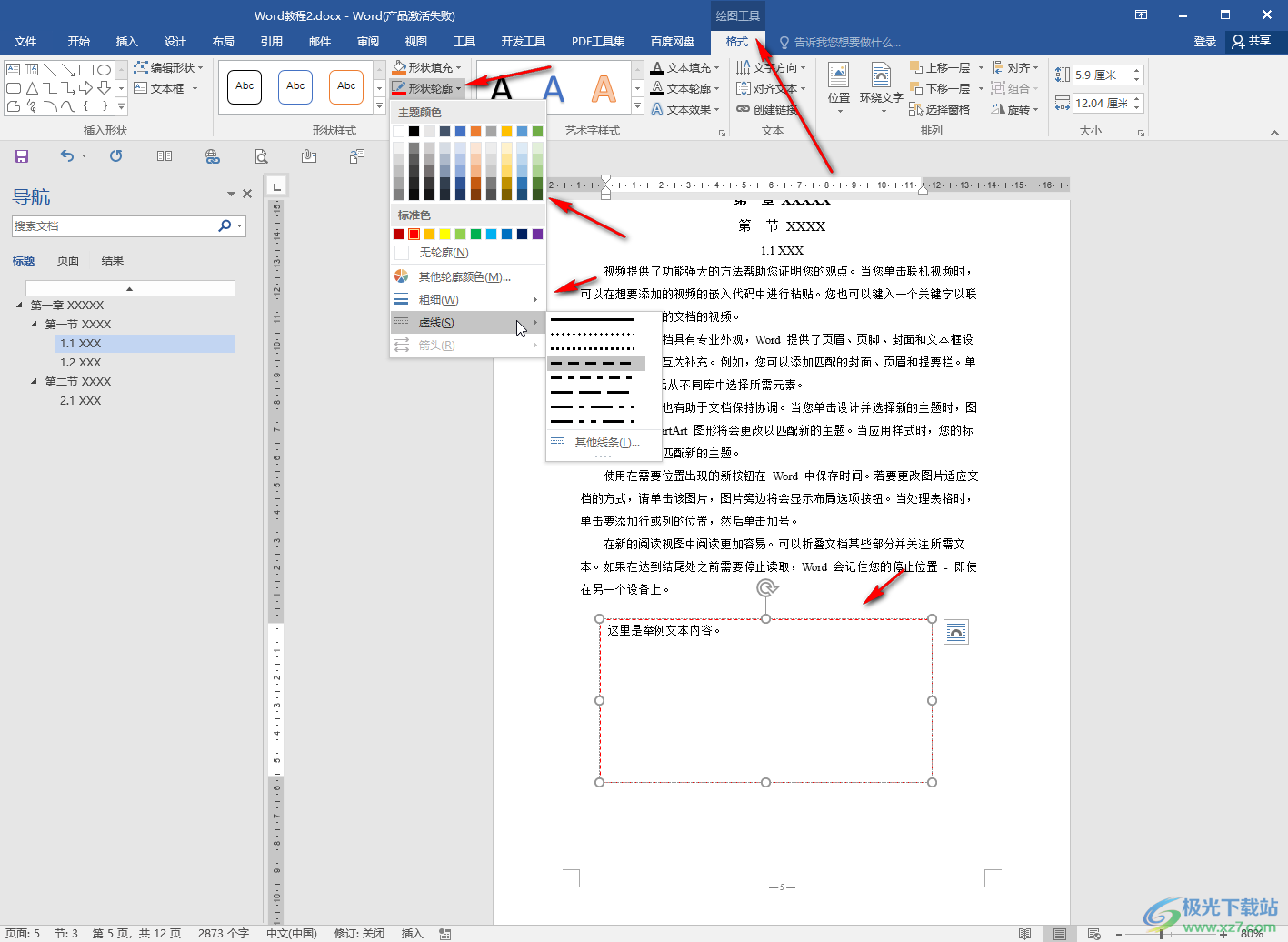Collapse the 第一节 XXXX heading
Image resolution: width=1288 pixels, height=942 pixels.
coord(35,324)
